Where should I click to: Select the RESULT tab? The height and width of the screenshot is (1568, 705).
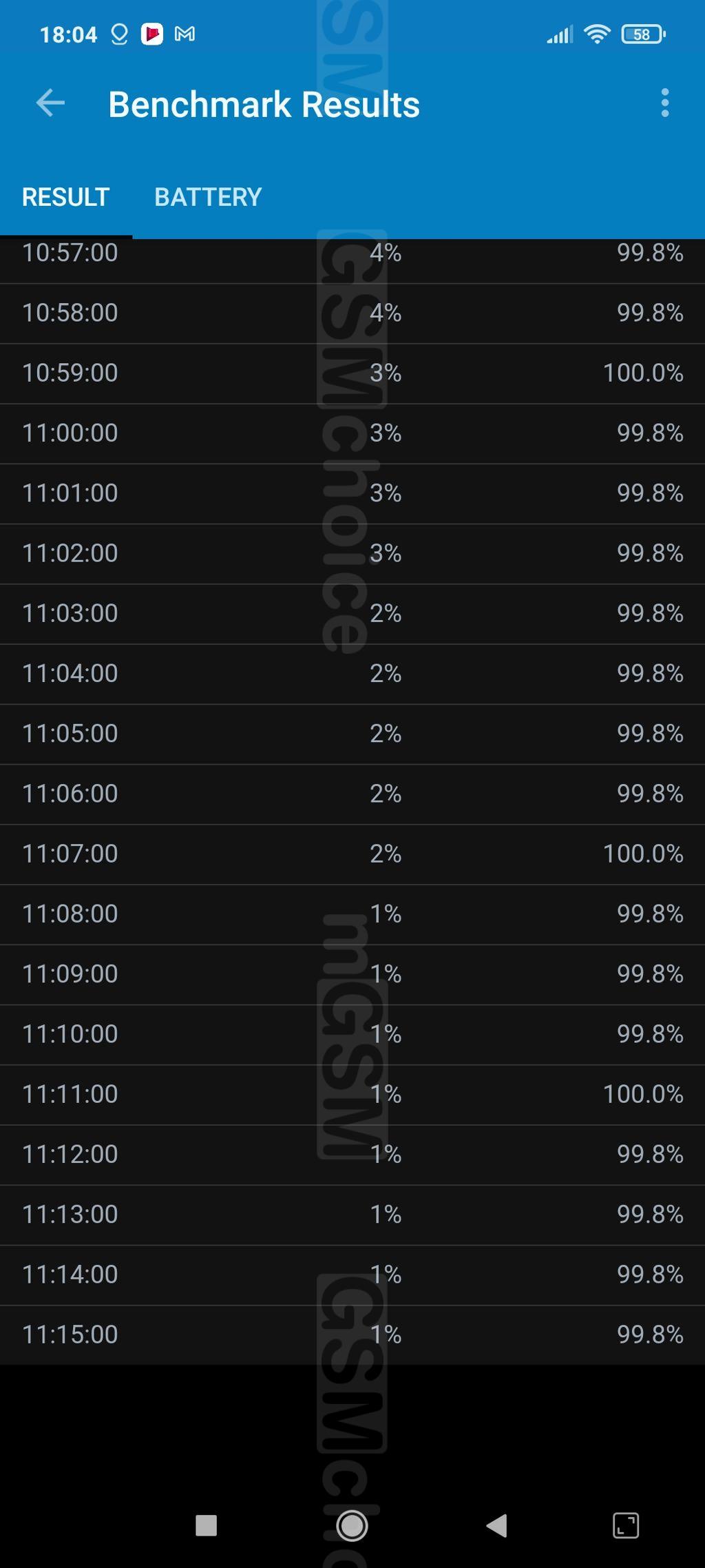click(x=66, y=197)
